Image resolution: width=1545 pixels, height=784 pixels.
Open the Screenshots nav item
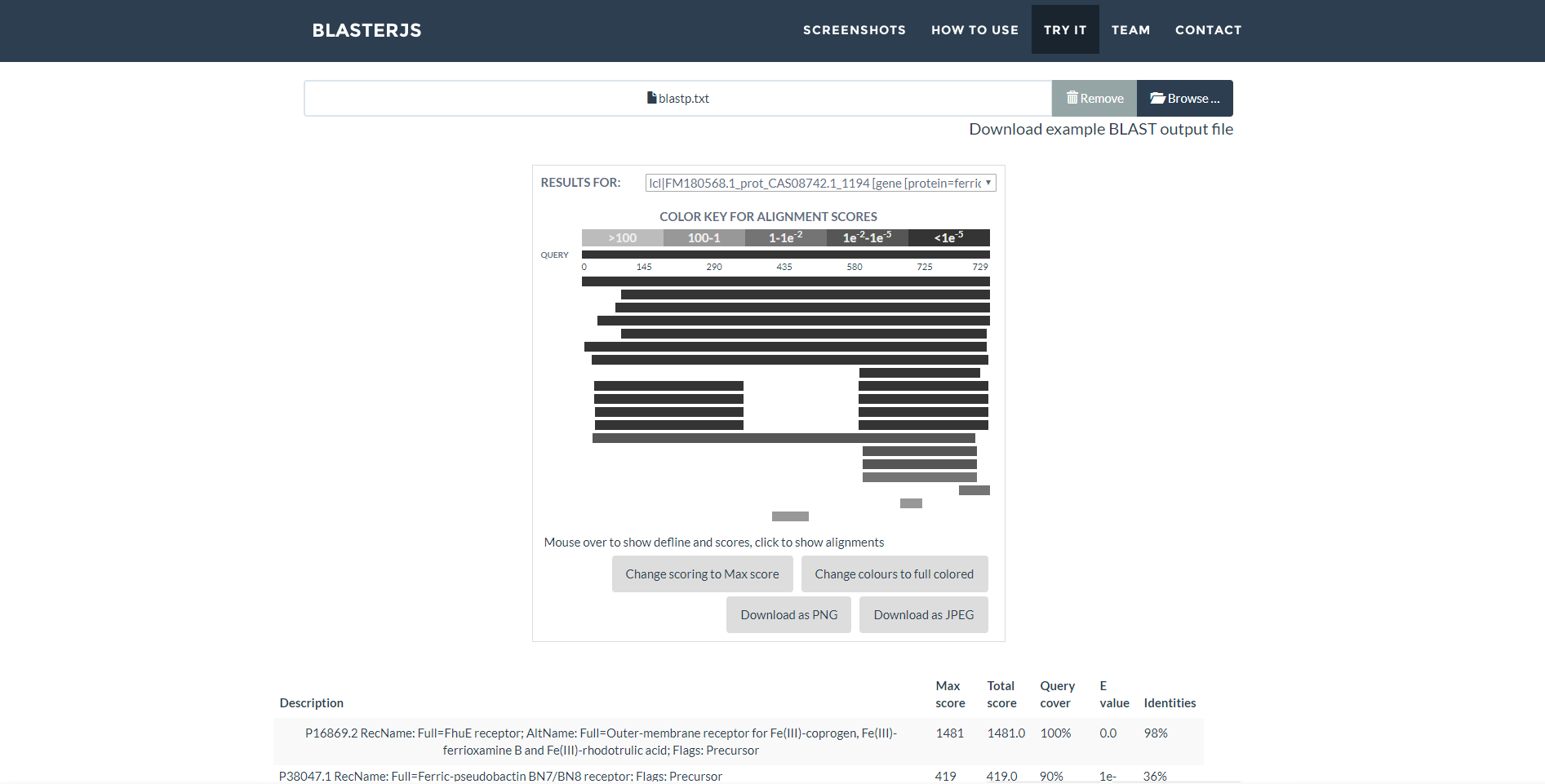tap(854, 30)
